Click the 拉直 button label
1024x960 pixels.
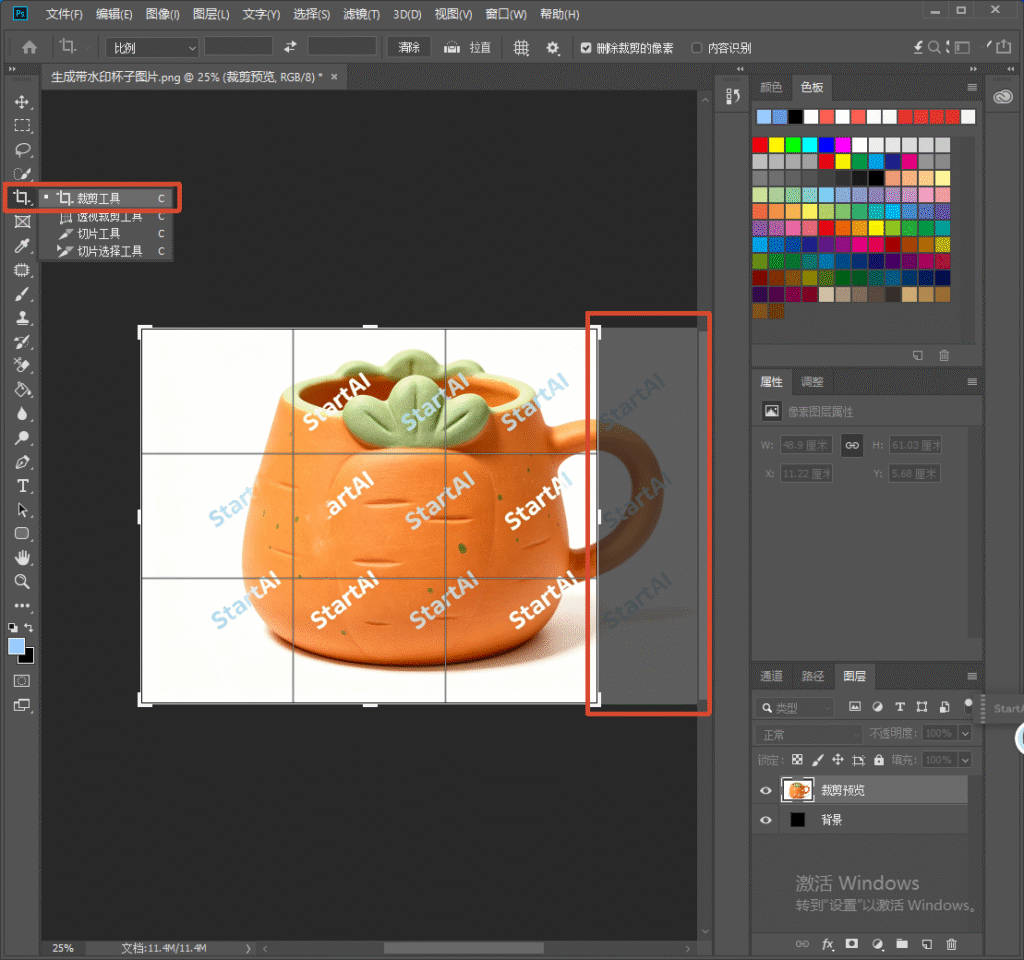tap(479, 48)
